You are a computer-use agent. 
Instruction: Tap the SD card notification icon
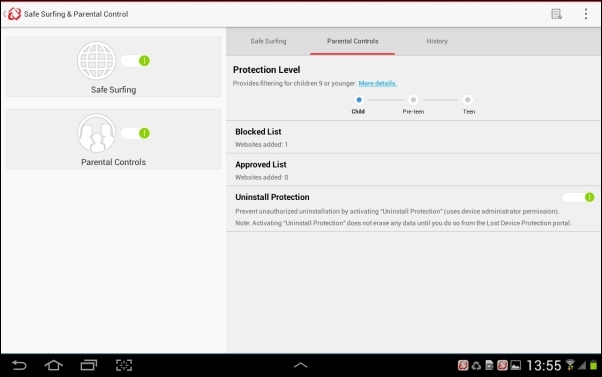point(489,365)
